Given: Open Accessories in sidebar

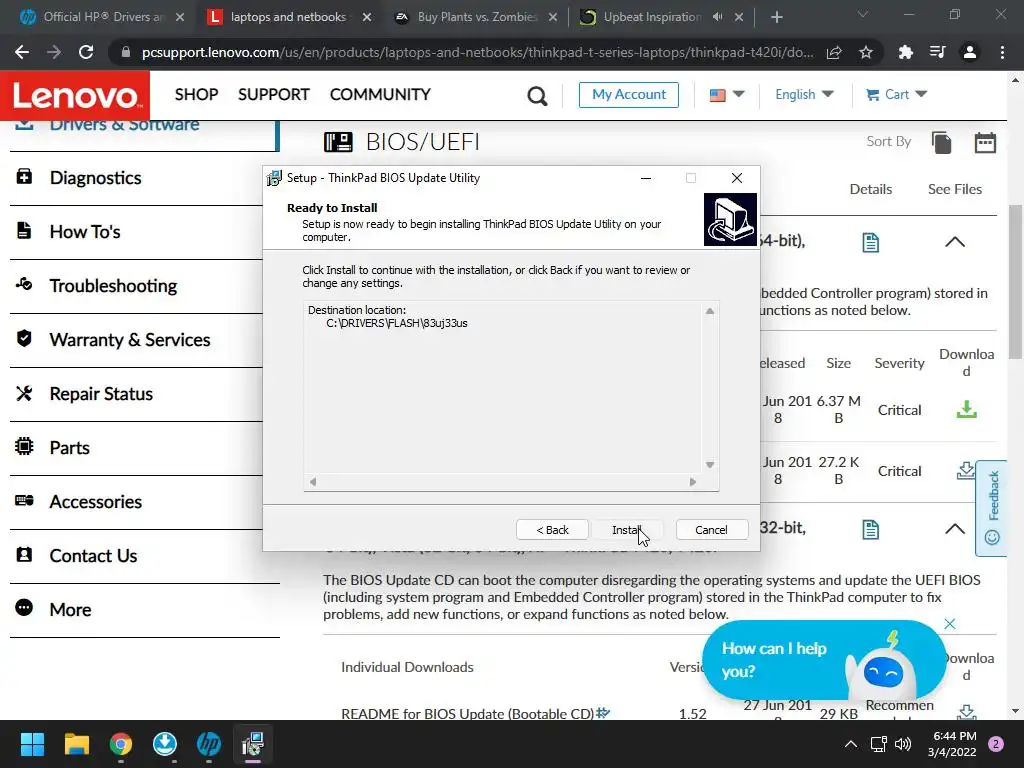Looking at the screenshot, I should pos(95,502).
